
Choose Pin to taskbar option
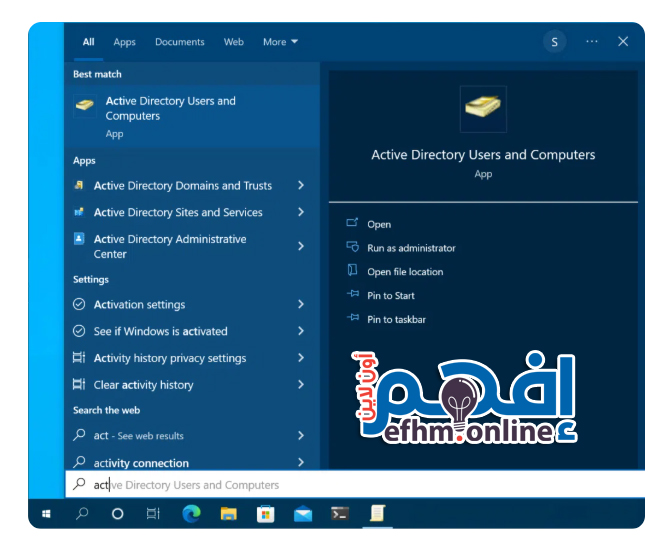pyautogui.click(x=396, y=320)
